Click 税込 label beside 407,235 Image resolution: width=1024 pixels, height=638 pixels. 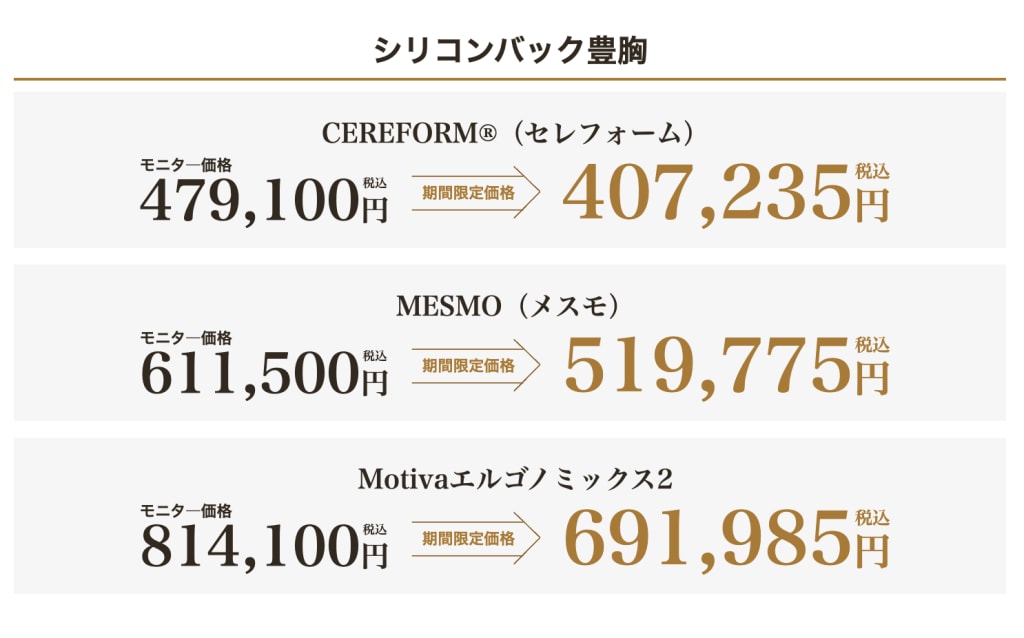pos(872,172)
